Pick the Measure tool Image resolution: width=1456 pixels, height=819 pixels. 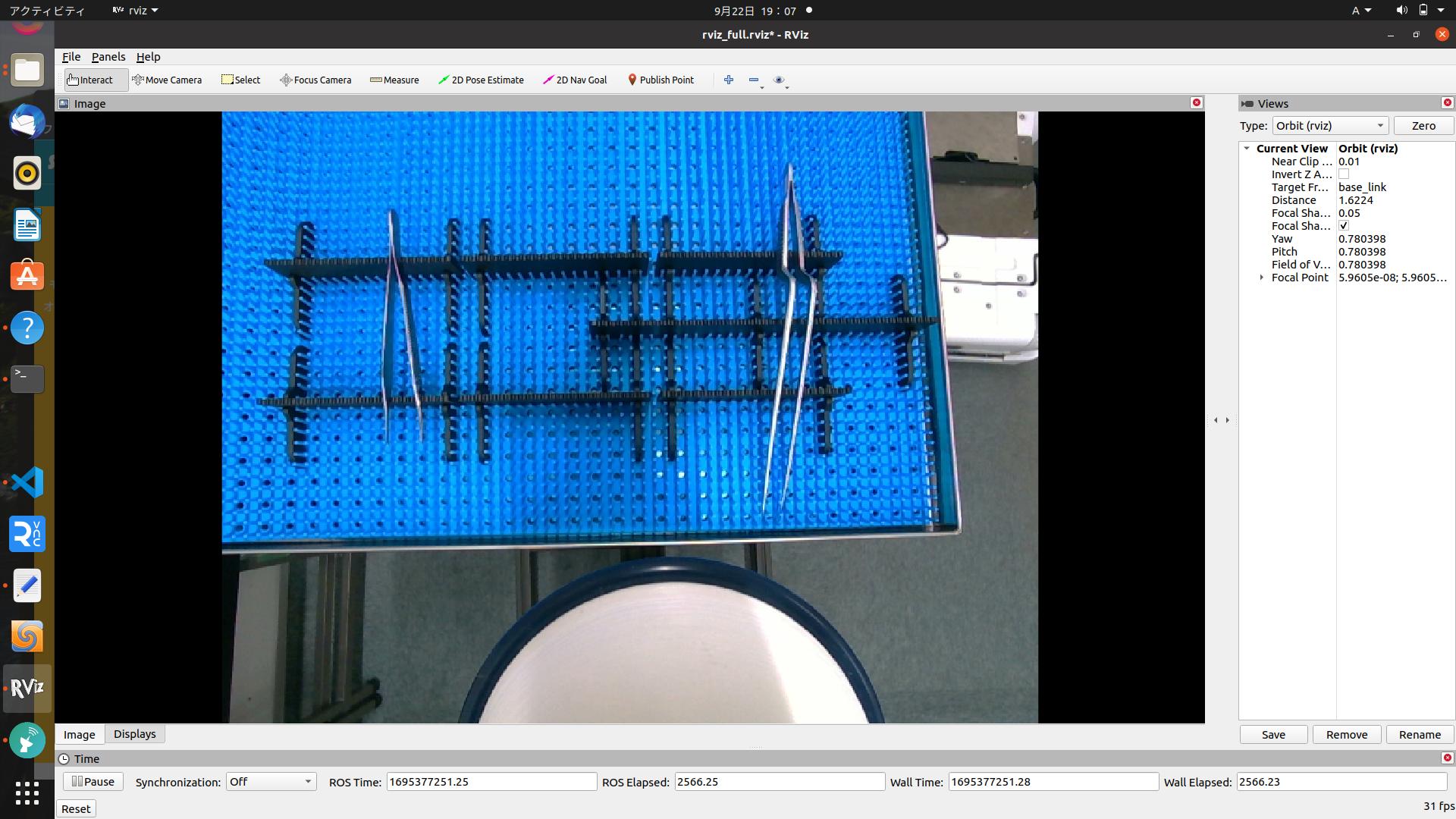(x=394, y=80)
